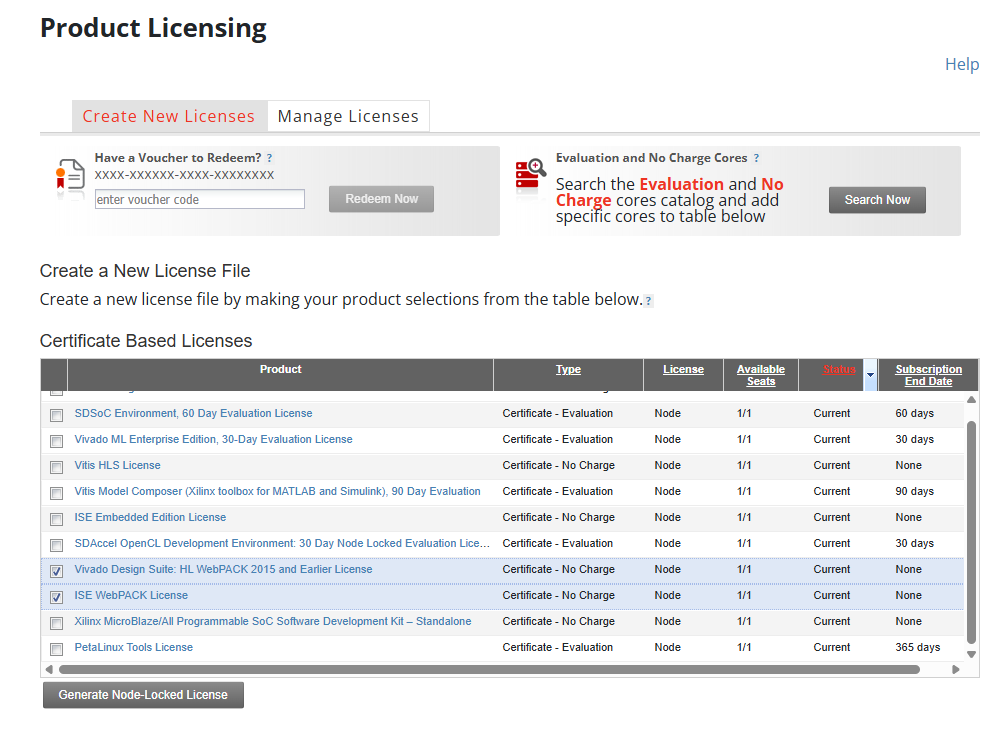Switch to Manage Licenses tab
Viewport: 1001px width, 745px height.
point(348,116)
